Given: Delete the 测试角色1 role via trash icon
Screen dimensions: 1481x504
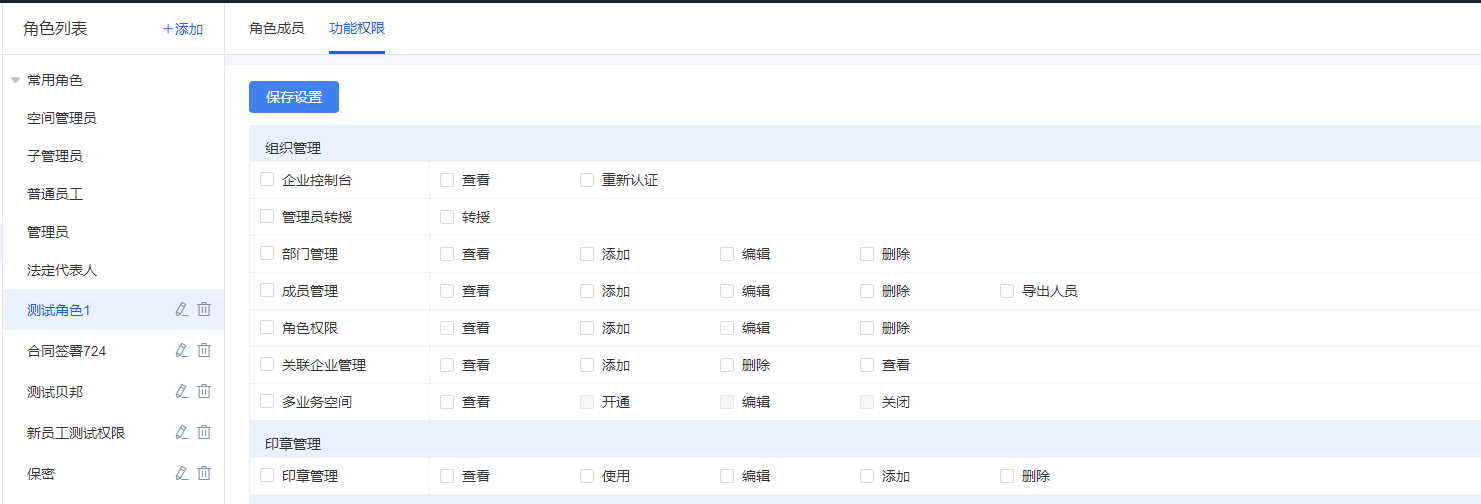Looking at the screenshot, I should (x=204, y=310).
